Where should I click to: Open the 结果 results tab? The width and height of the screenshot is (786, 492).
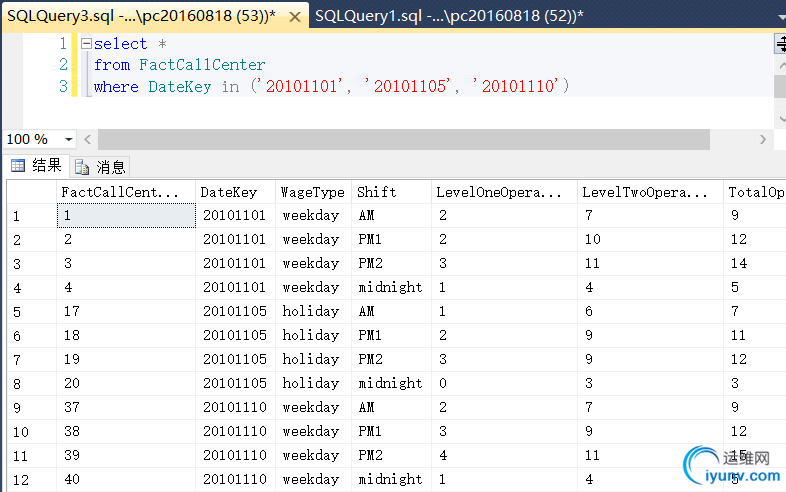37,165
